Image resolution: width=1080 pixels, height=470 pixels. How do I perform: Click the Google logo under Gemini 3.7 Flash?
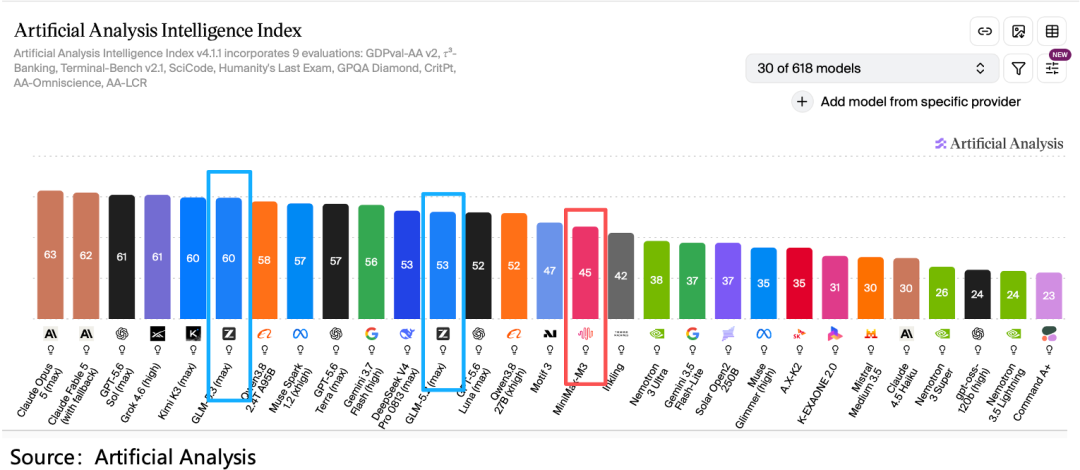(x=371, y=334)
